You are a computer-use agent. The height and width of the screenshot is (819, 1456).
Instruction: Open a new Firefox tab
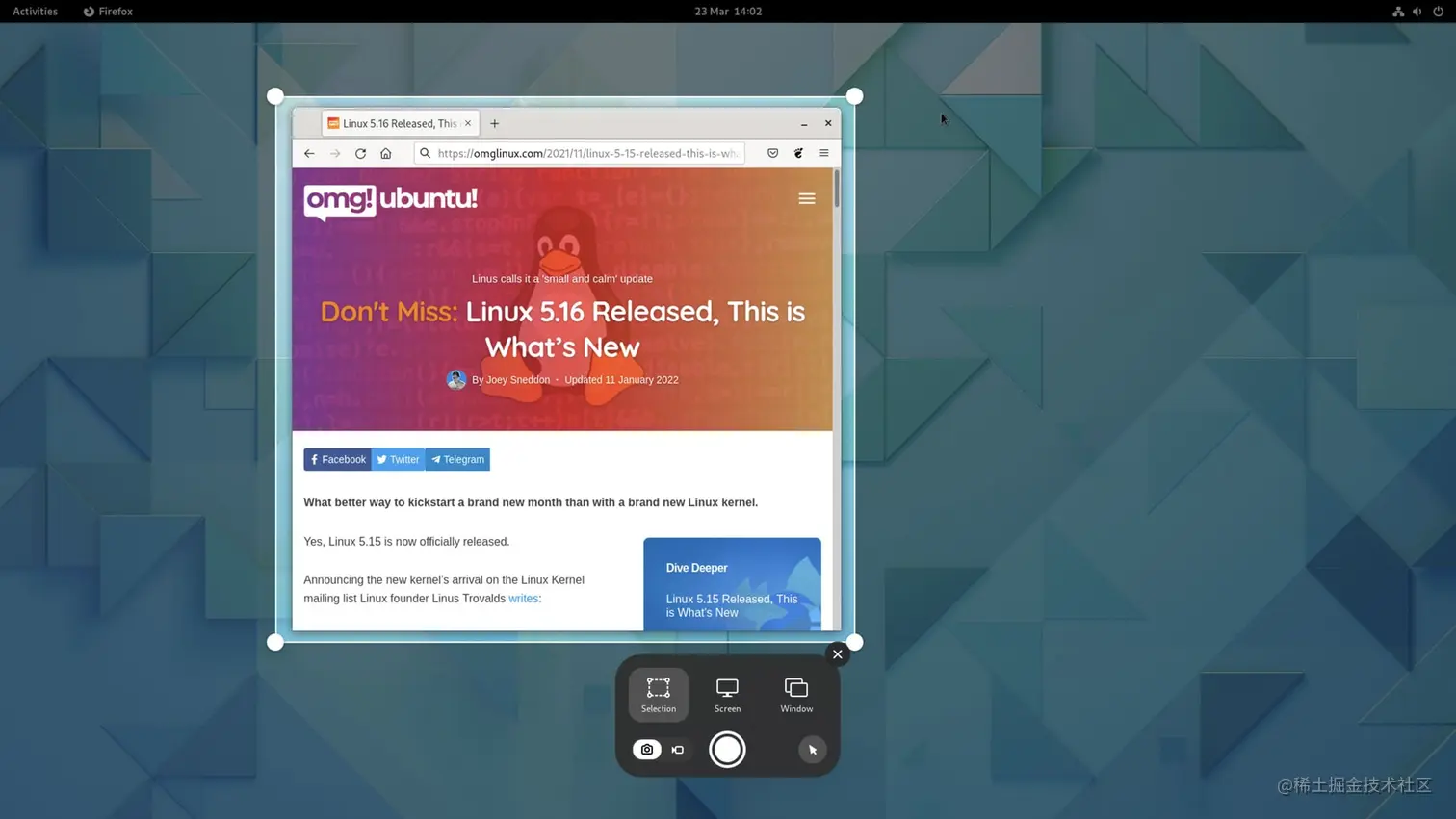click(x=495, y=123)
